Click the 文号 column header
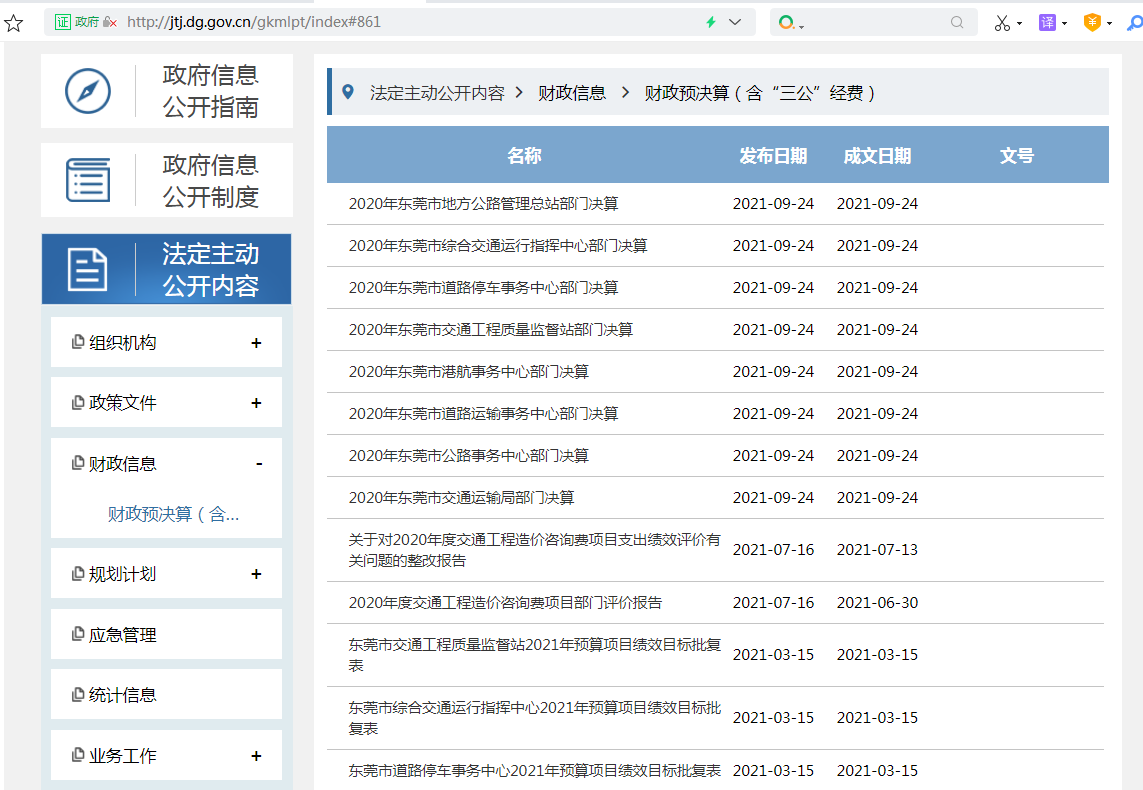1143x790 pixels. (1017, 155)
